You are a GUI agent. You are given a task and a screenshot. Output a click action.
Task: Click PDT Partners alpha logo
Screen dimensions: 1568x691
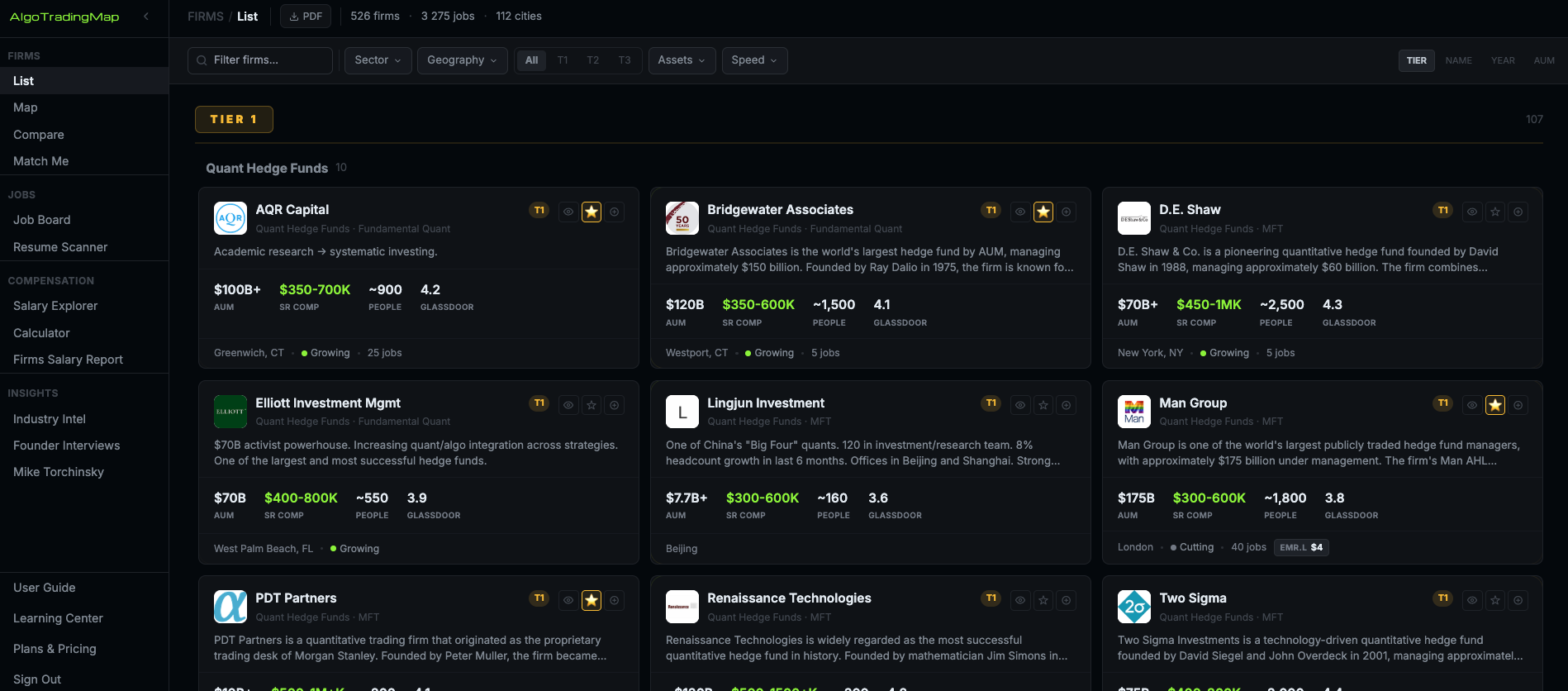[x=230, y=607]
